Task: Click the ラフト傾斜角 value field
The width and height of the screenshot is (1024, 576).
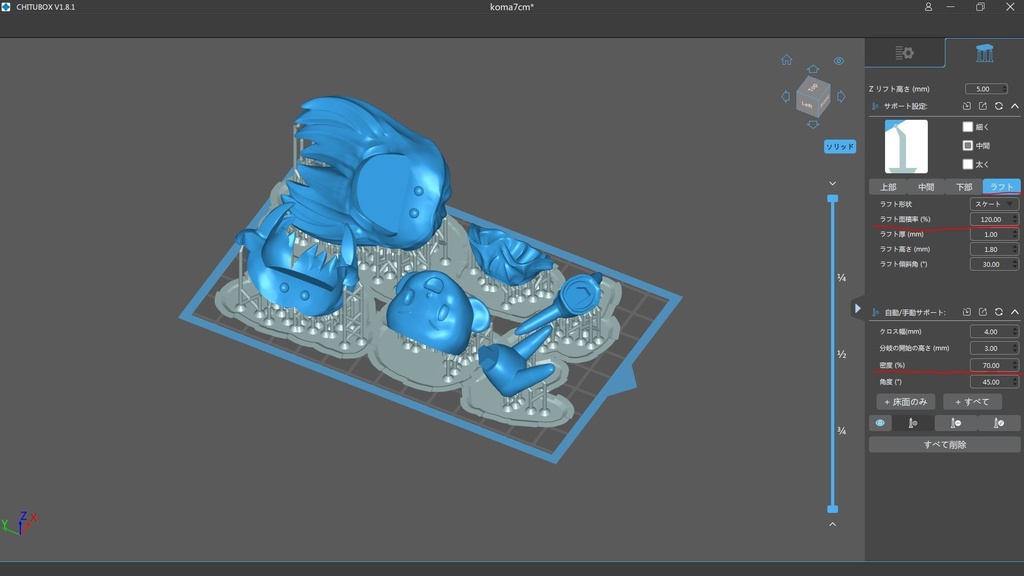Action: [x=994, y=264]
